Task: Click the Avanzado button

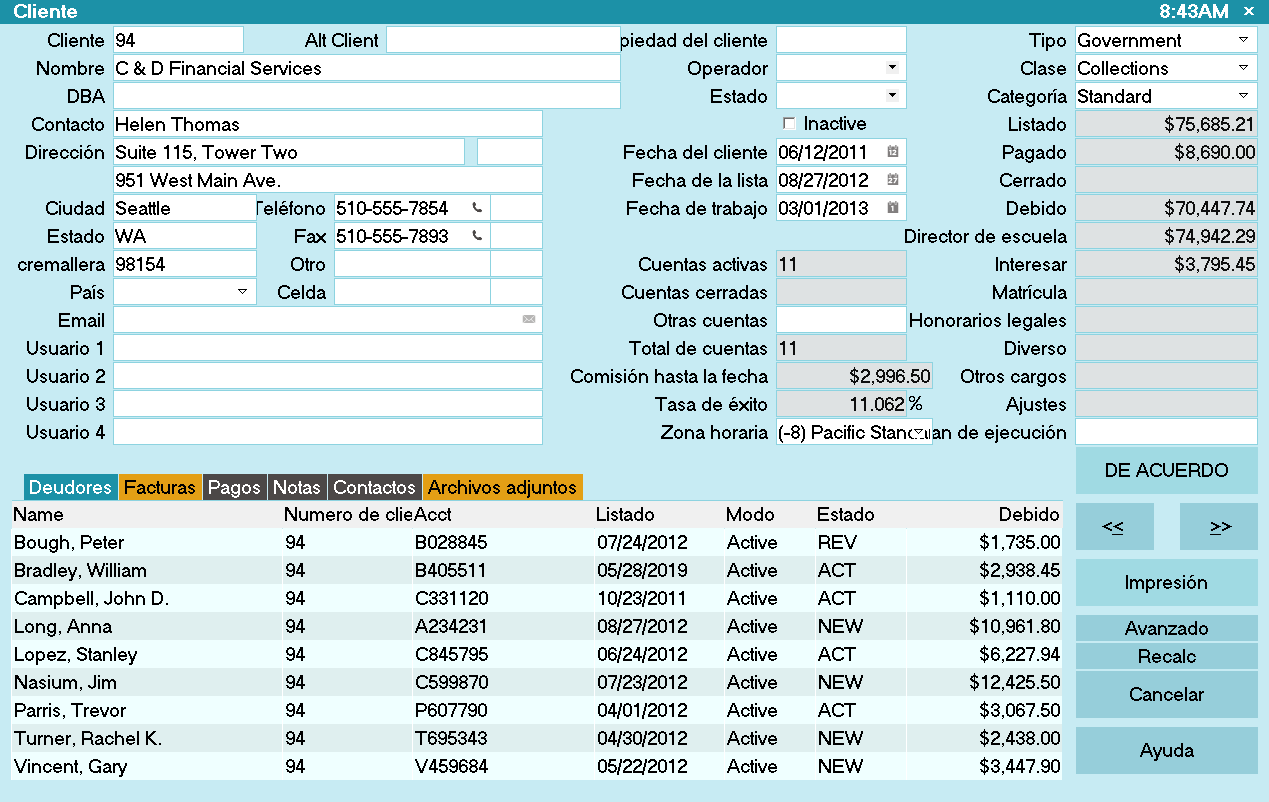Action: point(1167,628)
